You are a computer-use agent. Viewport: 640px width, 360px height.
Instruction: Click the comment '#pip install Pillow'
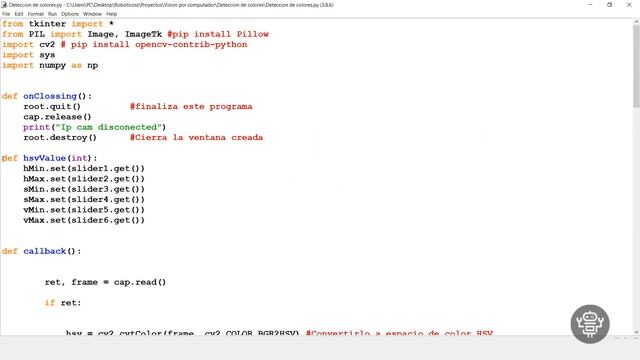coord(218,34)
